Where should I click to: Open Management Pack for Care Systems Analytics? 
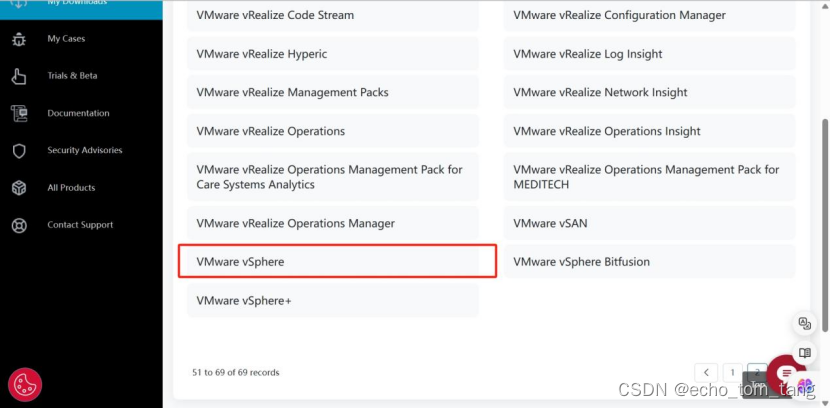point(333,177)
